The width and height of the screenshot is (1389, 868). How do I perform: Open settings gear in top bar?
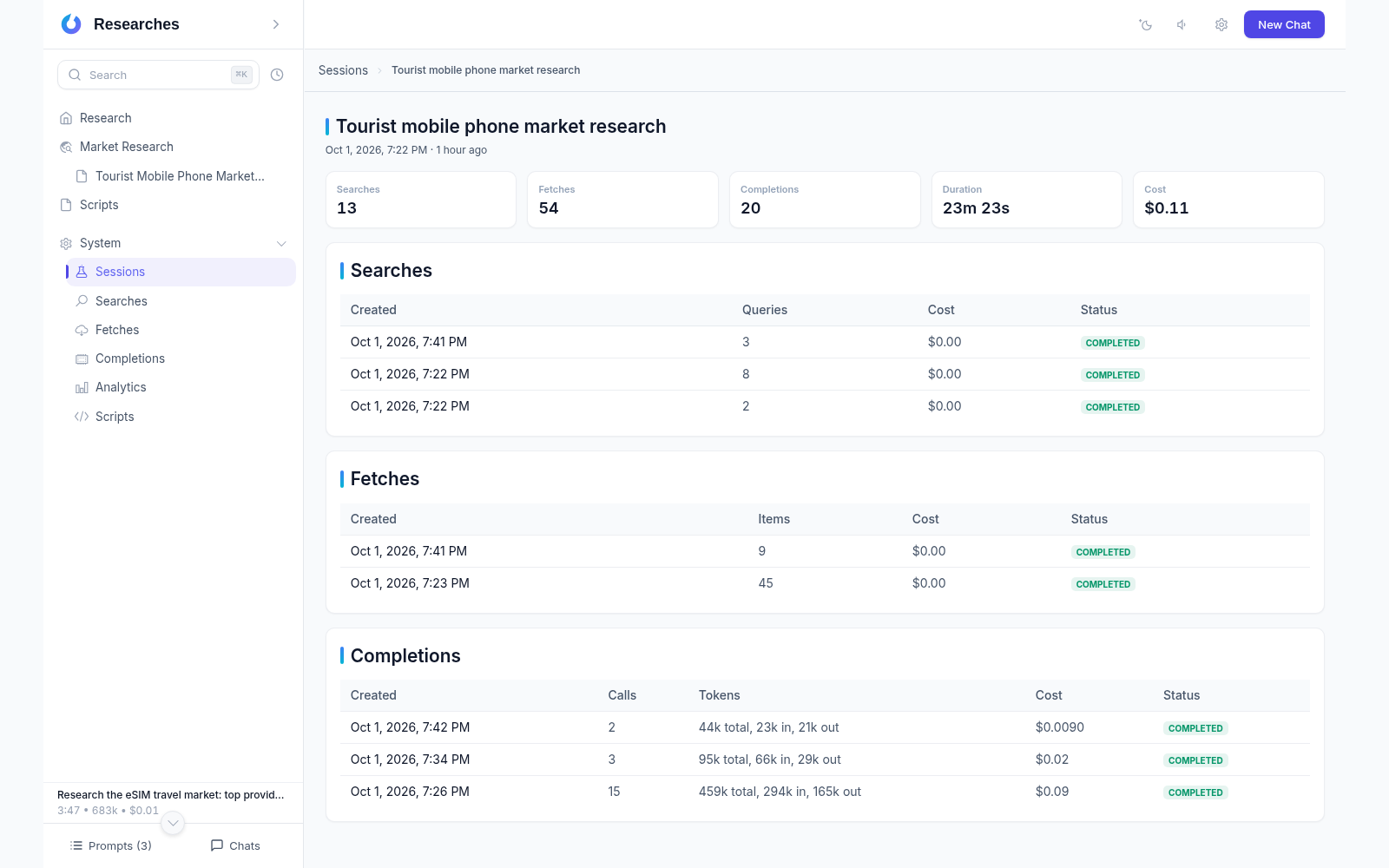point(1221,24)
